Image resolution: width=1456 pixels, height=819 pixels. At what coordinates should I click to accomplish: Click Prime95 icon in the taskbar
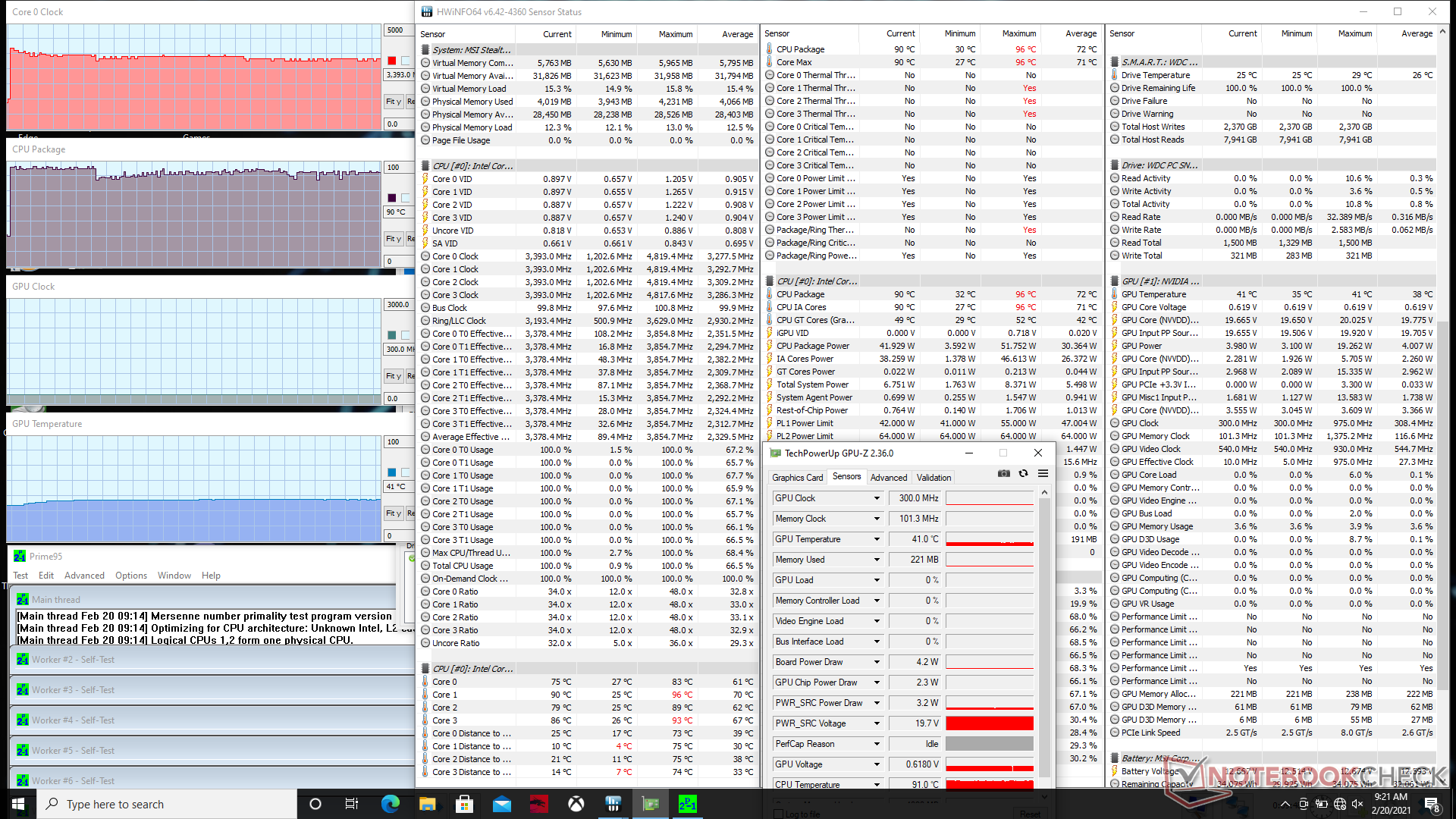(687, 804)
